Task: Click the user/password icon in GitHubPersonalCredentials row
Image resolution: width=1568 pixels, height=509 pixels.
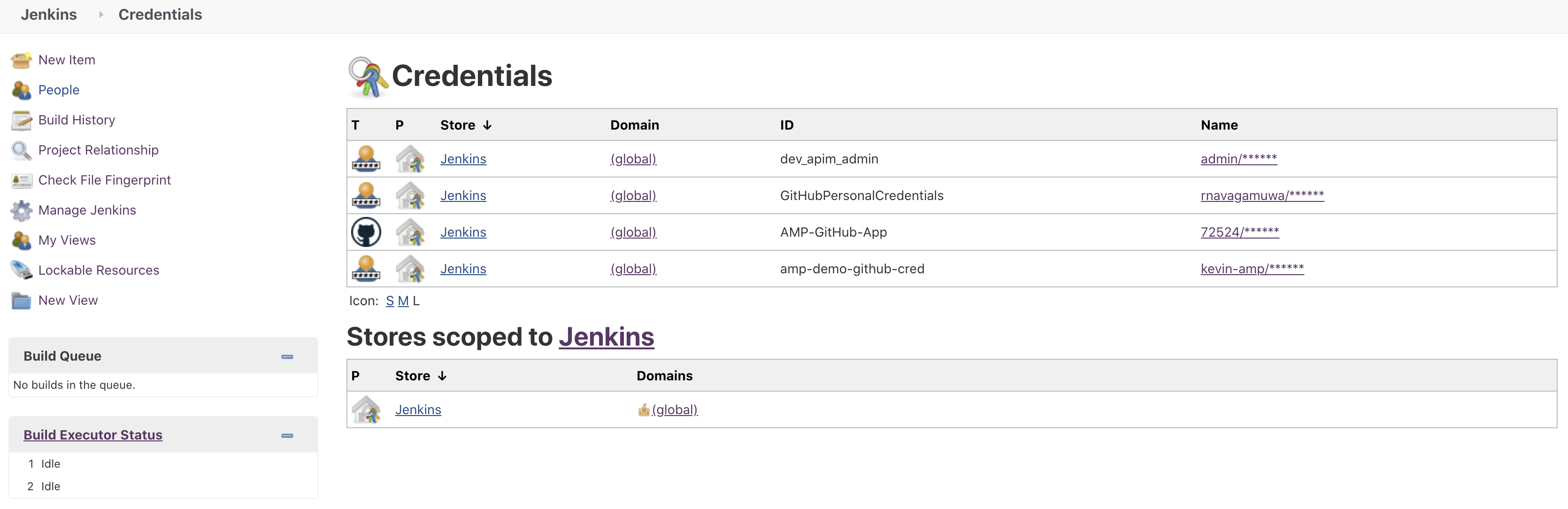Action: [366, 195]
